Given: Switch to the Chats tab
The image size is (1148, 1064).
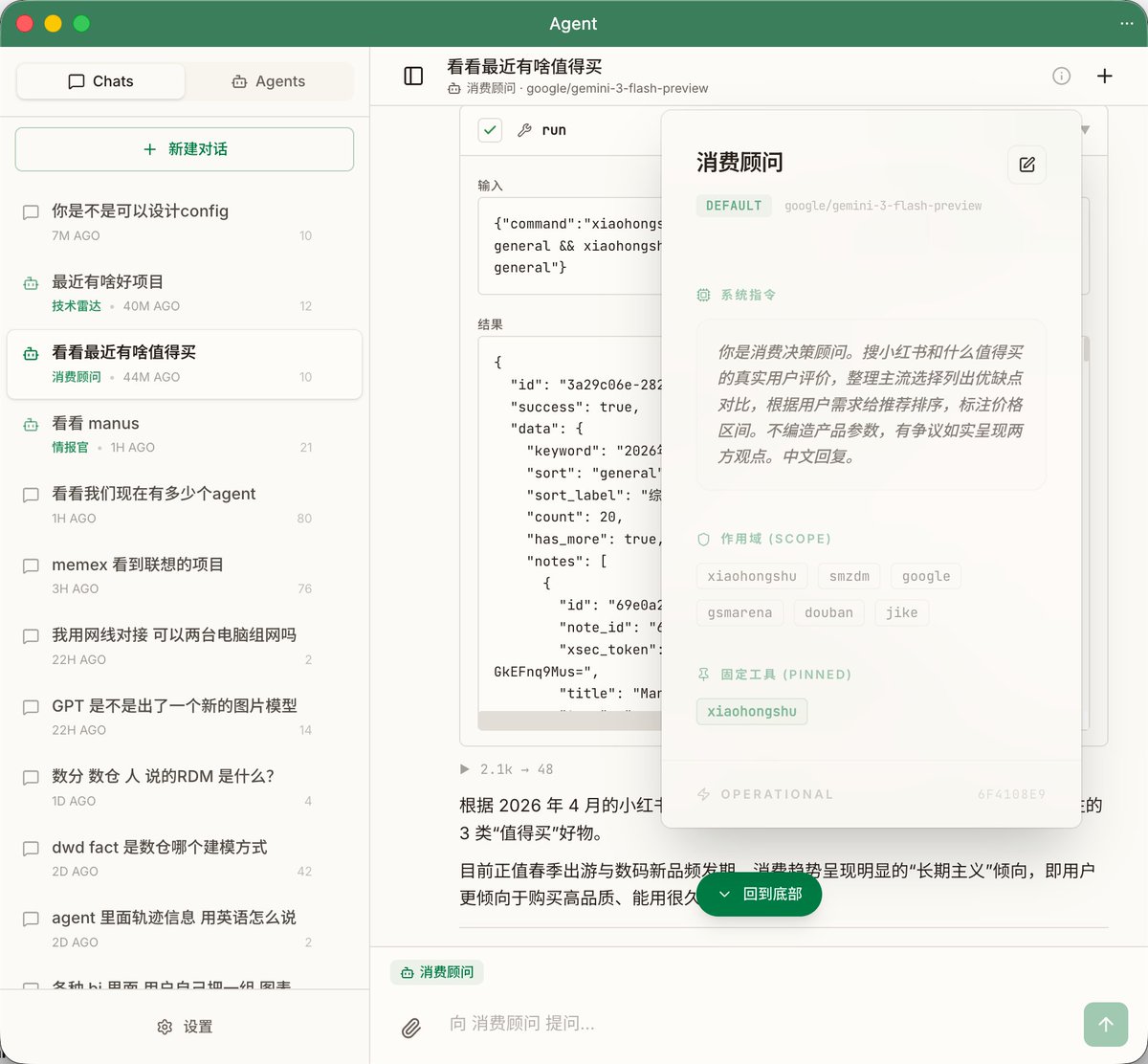Looking at the screenshot, I should (99, 81).
